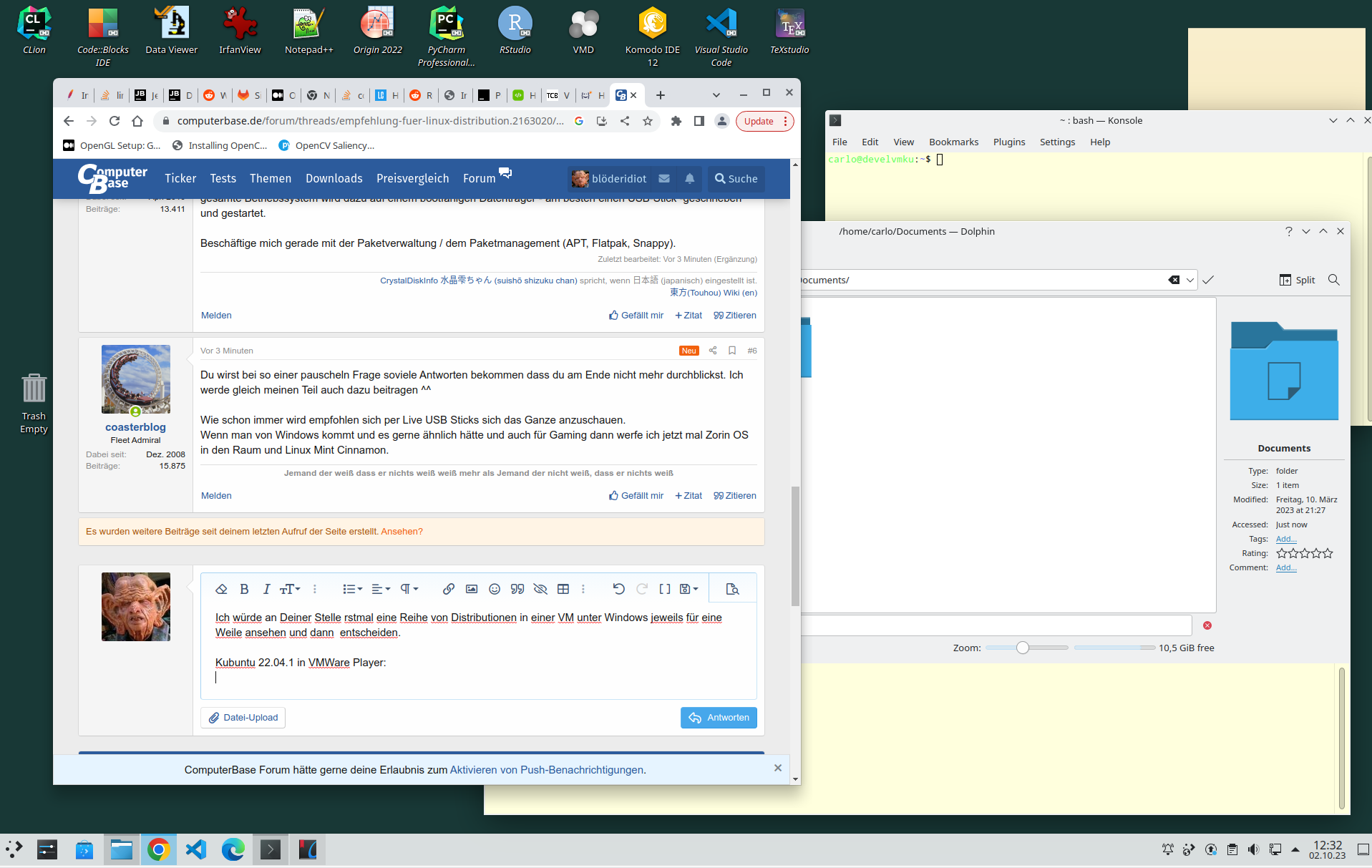The image size is (1372, 868).
Task: Bookmark post #6 with the bookmark icon
Action: [x=732, y=351]
